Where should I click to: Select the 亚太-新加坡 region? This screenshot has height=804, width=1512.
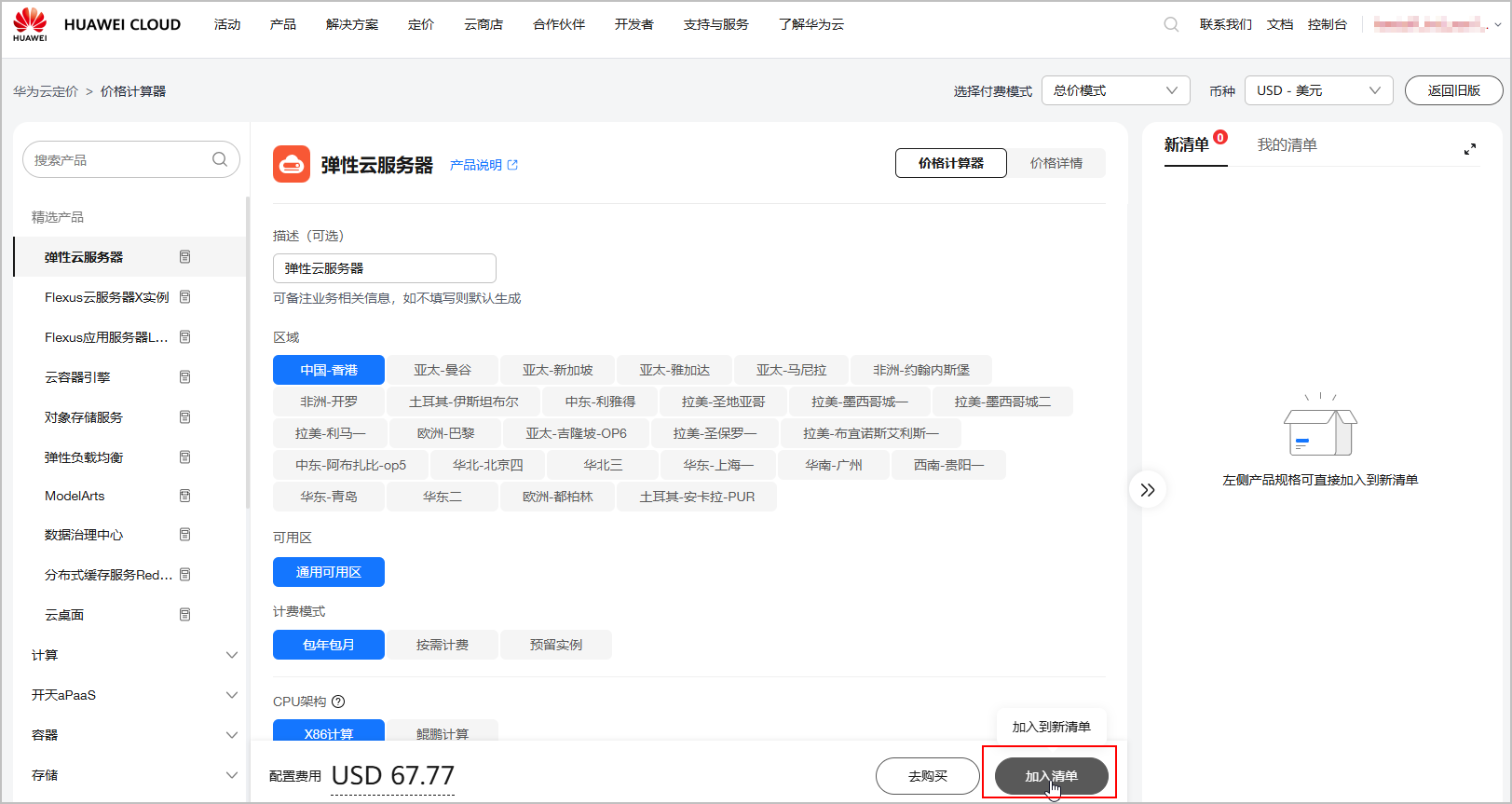coord(557,370)
